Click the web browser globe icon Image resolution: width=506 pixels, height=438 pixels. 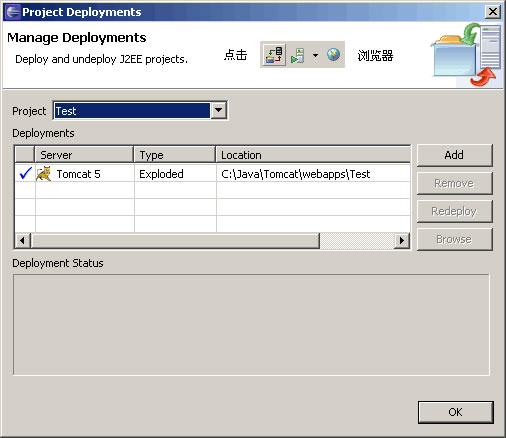pyautogui.click(x=333, y=54)
